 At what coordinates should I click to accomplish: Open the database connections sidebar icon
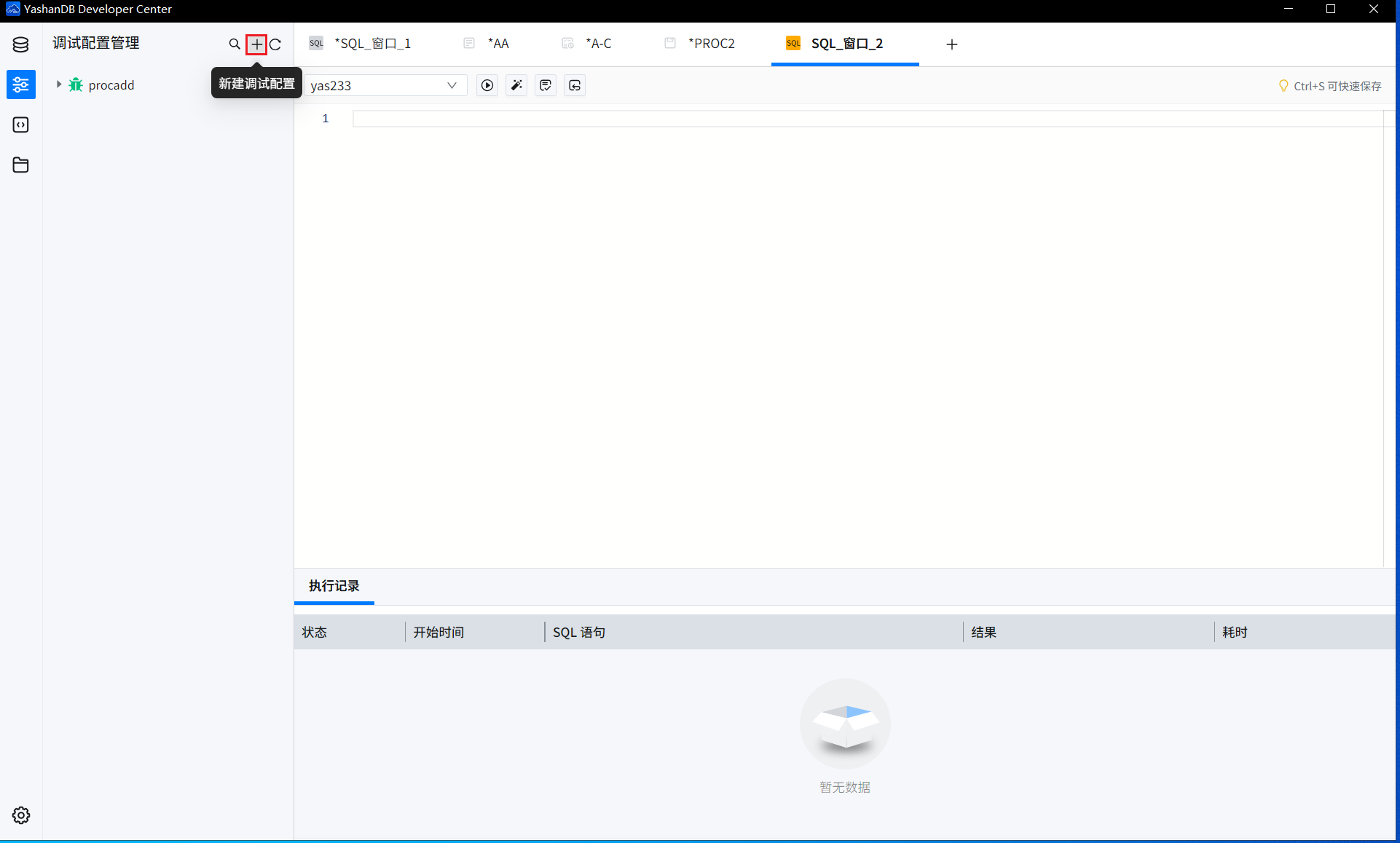(20, 44)
